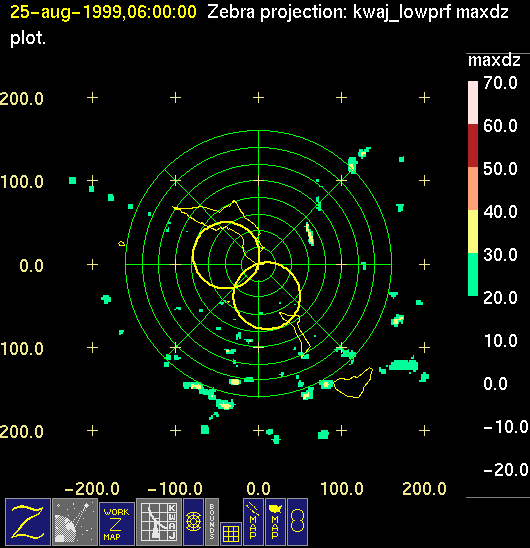Click the radar center at ring origin
The image size is (530, 548).
point(258,264)
